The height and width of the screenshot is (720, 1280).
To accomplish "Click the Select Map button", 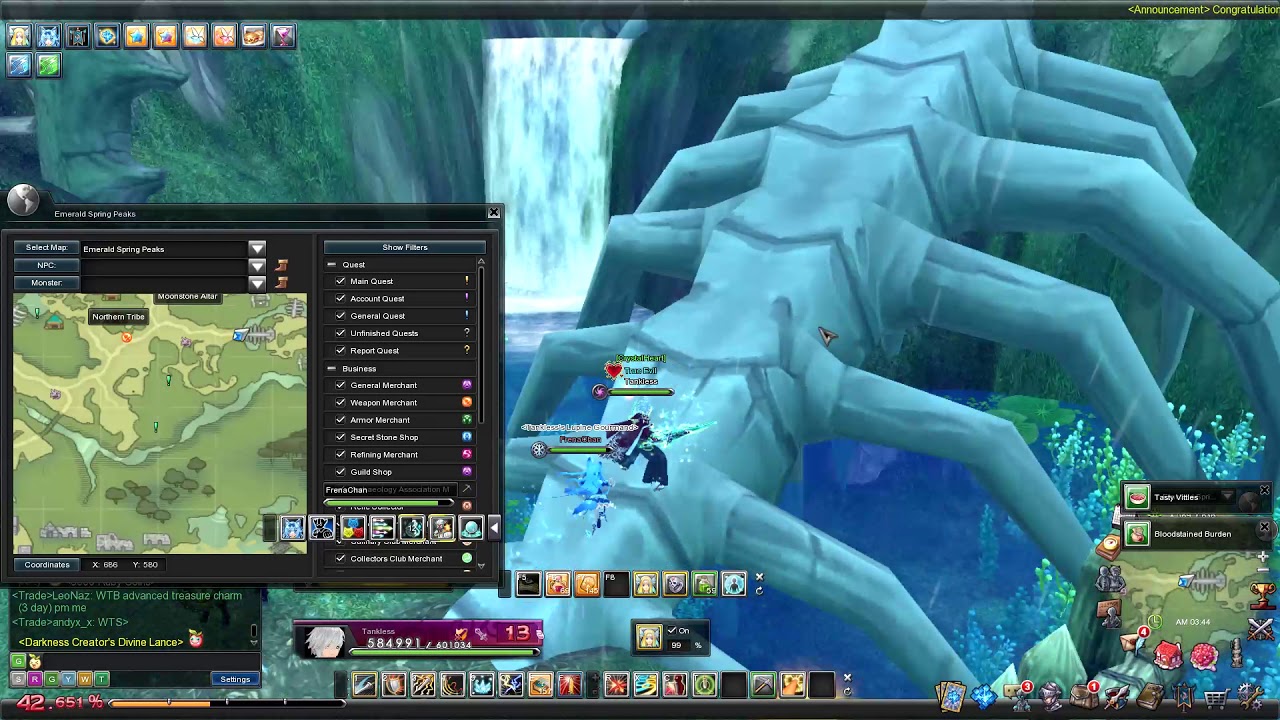I will pyautogui.click(x=46, y=248).
